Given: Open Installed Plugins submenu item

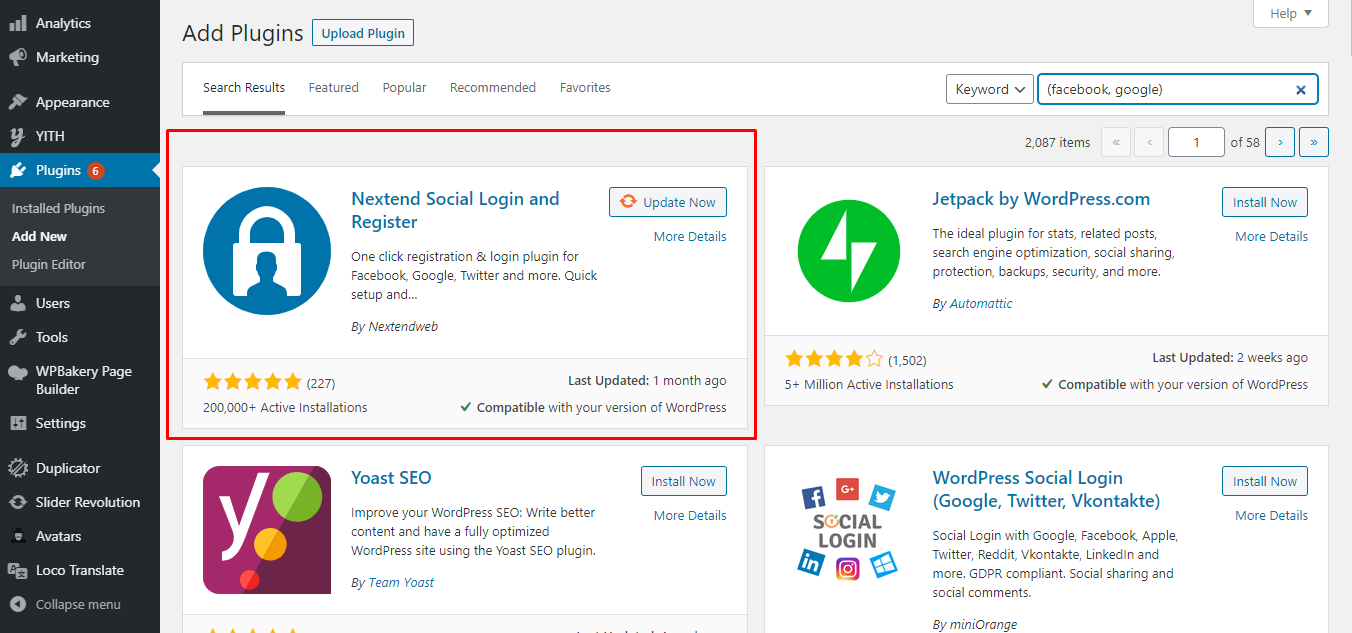Looking at the screenshot, I should [58, 208].
